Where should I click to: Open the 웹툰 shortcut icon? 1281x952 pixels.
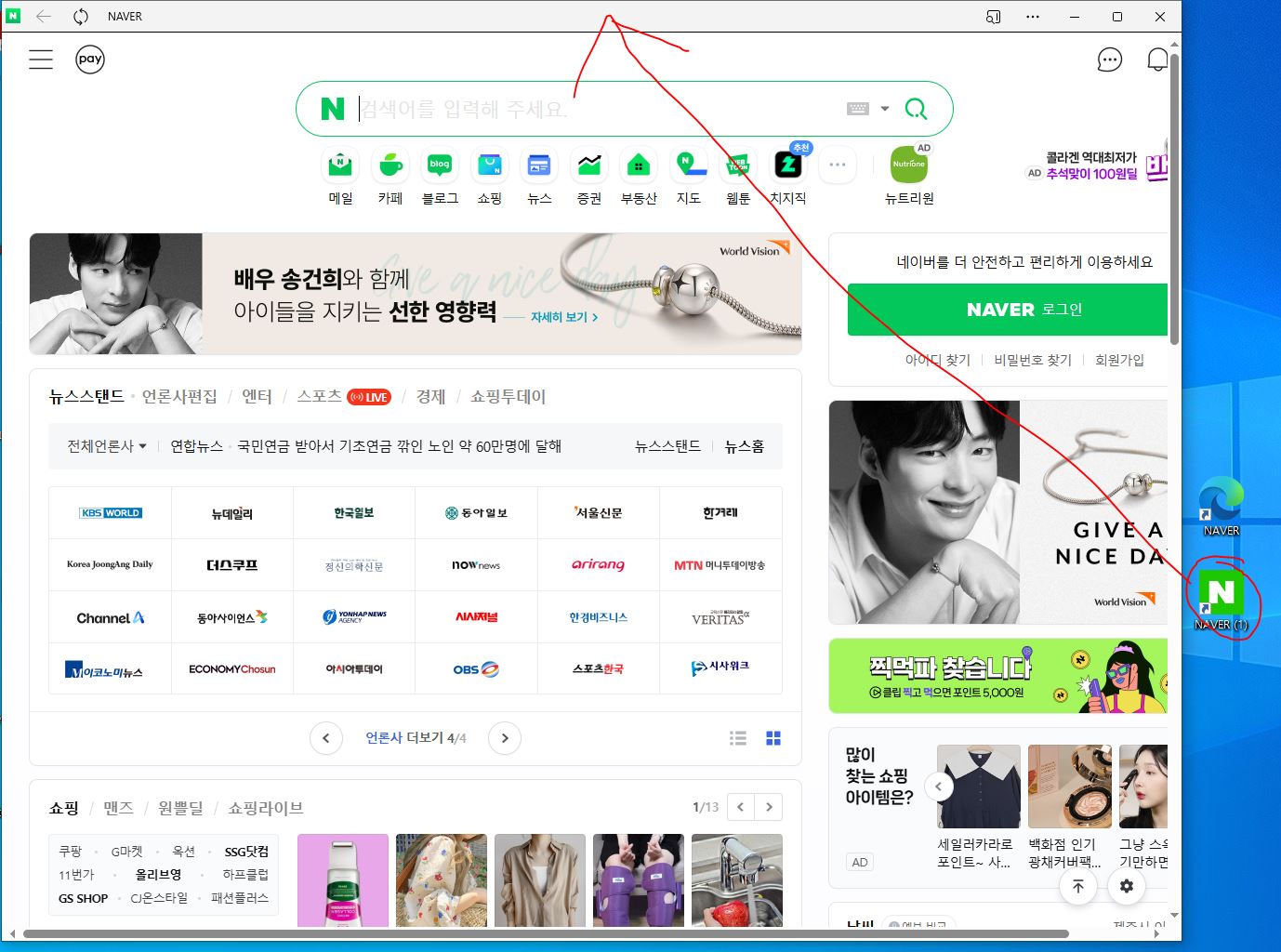click(x=738, y=165)
